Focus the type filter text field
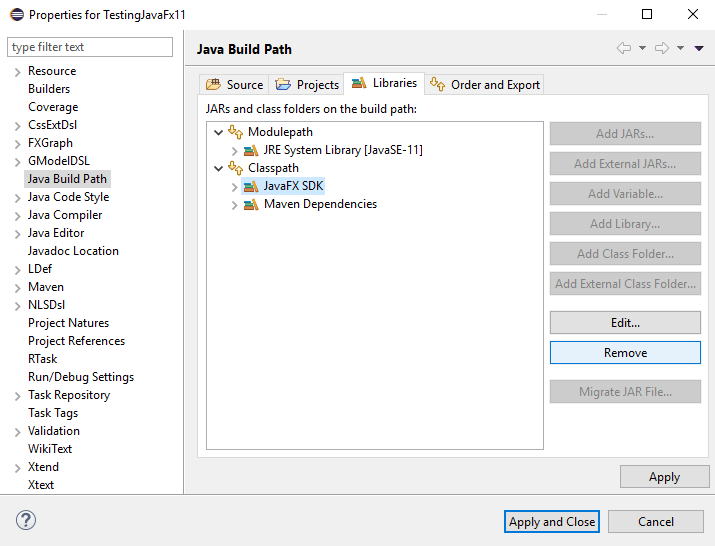The width and height of the screenshot is (715, 546). point(90,47)
